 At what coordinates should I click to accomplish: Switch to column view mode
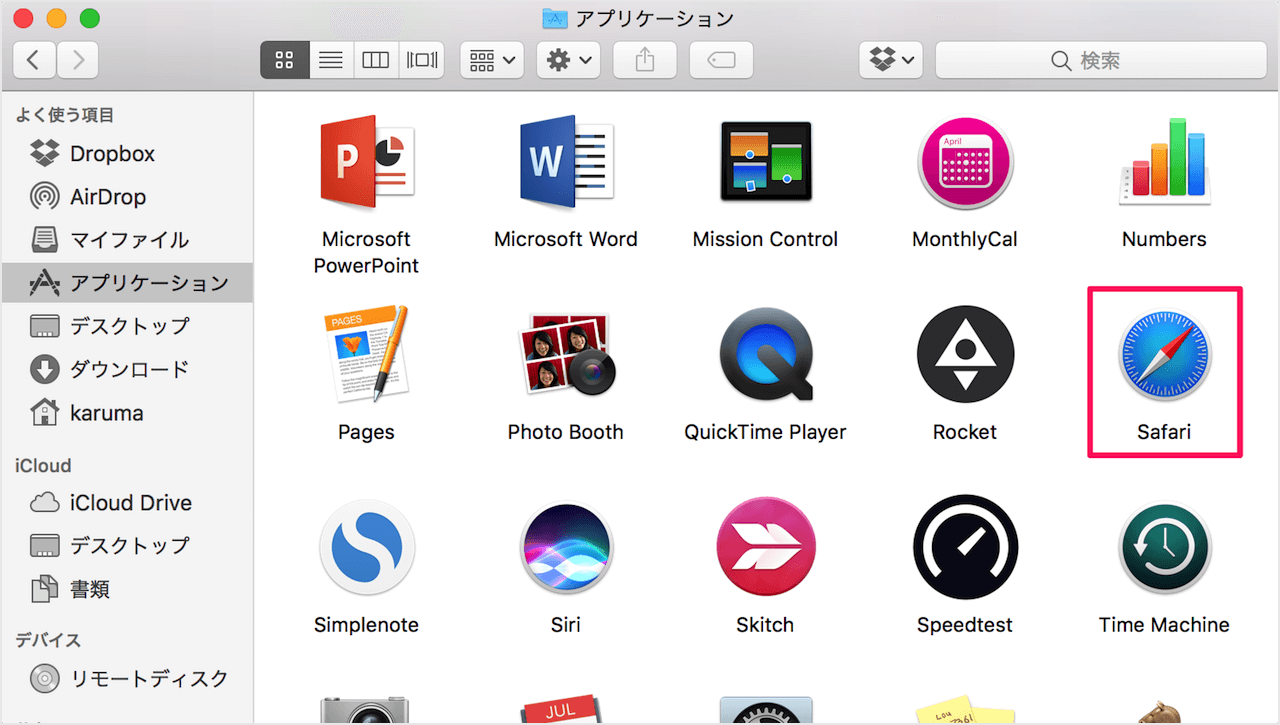375,60
